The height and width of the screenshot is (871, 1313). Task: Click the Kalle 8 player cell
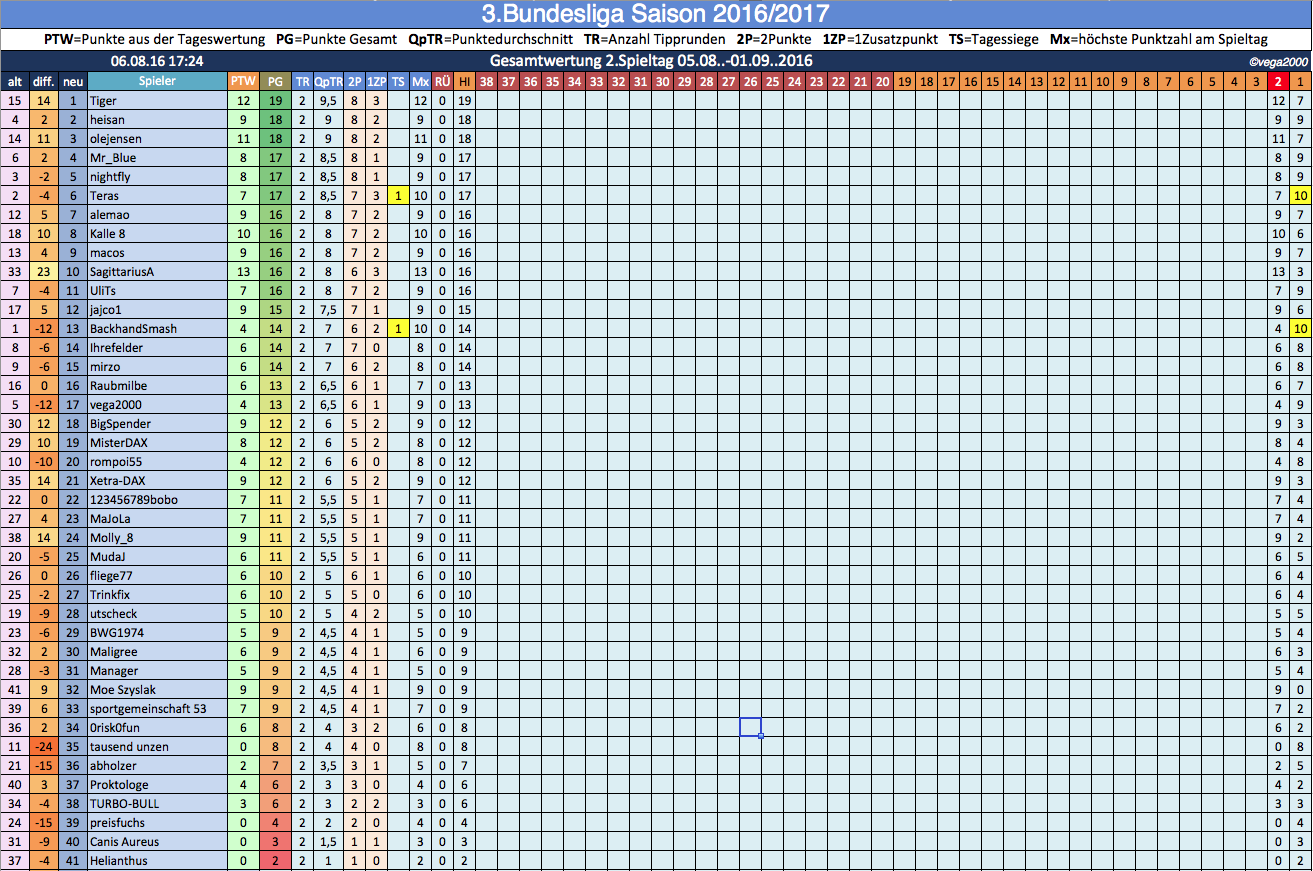pos(157,233)
